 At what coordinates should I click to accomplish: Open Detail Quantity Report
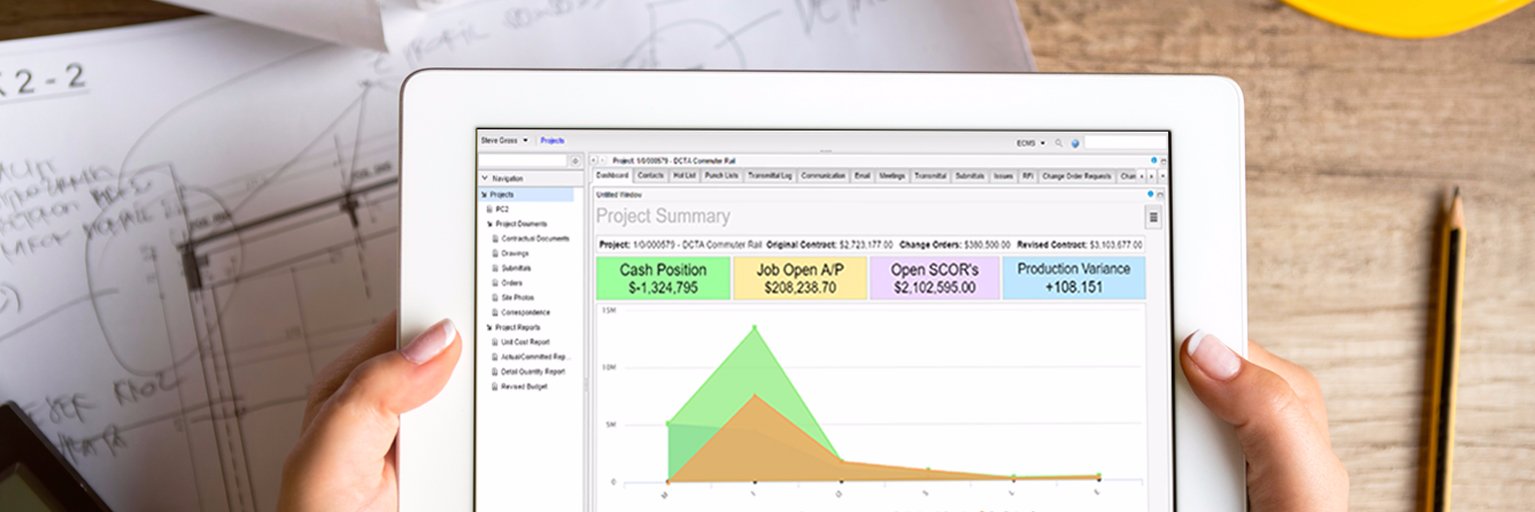click(x=533, y=371)
